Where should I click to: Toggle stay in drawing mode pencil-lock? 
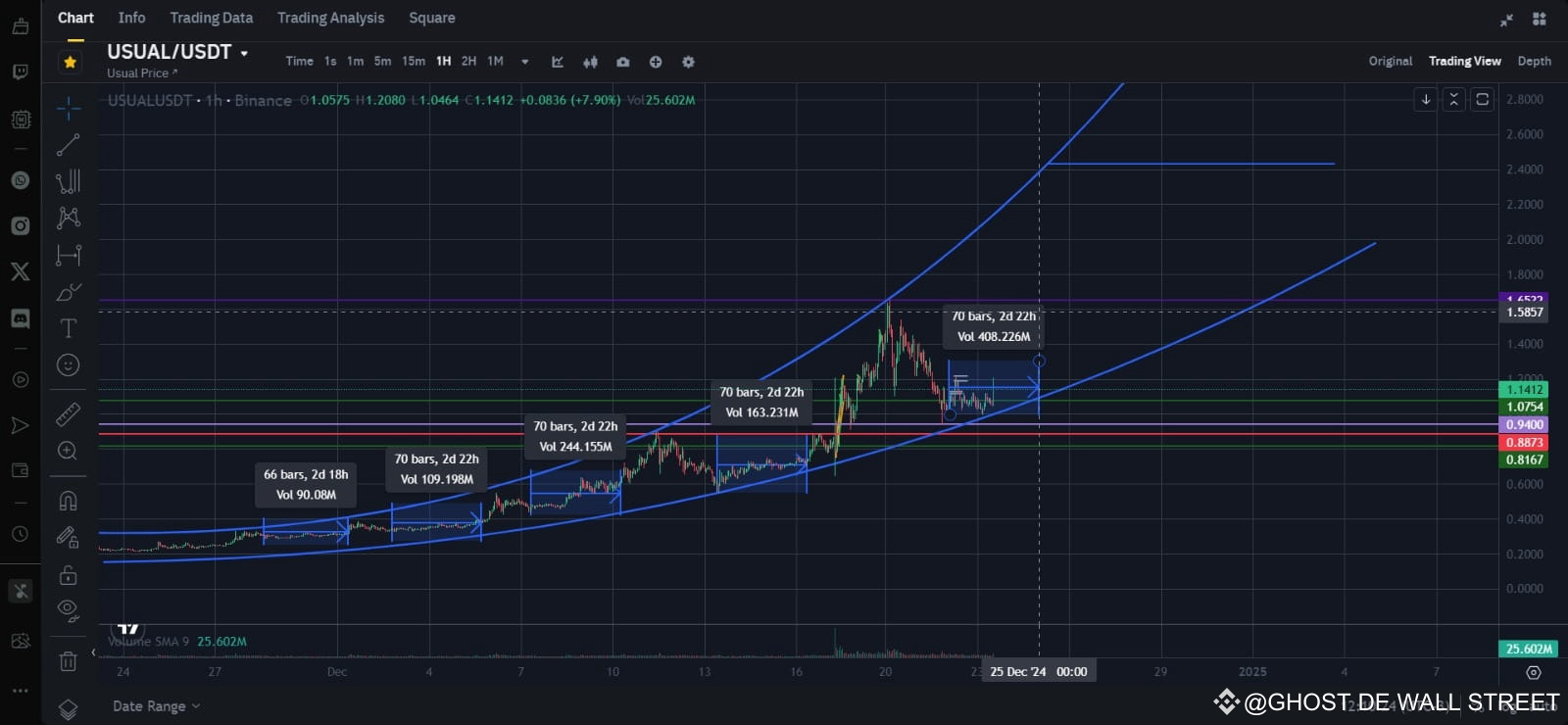click(68, 537)
